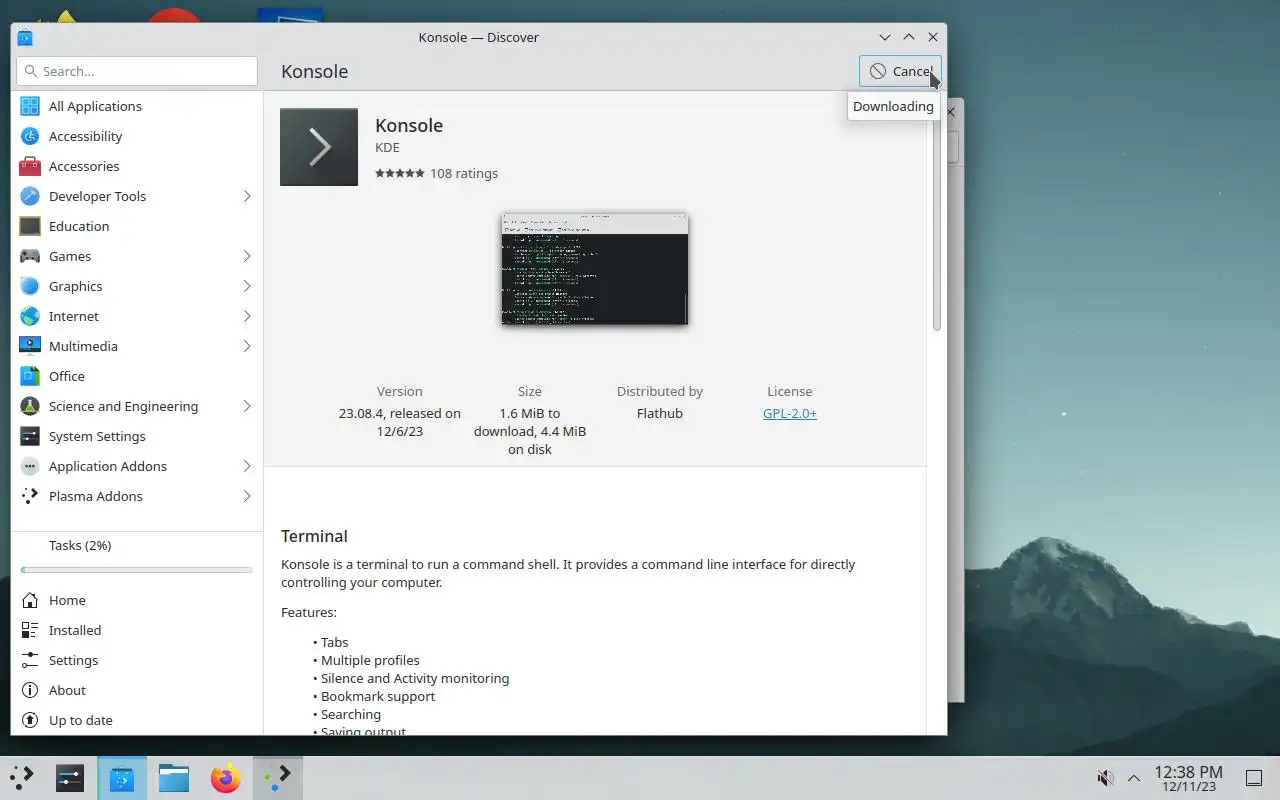Click the "Flathub" distributor text
Image resolution: width=1280 pixels, height=800 pixels.
pos(660,413)
